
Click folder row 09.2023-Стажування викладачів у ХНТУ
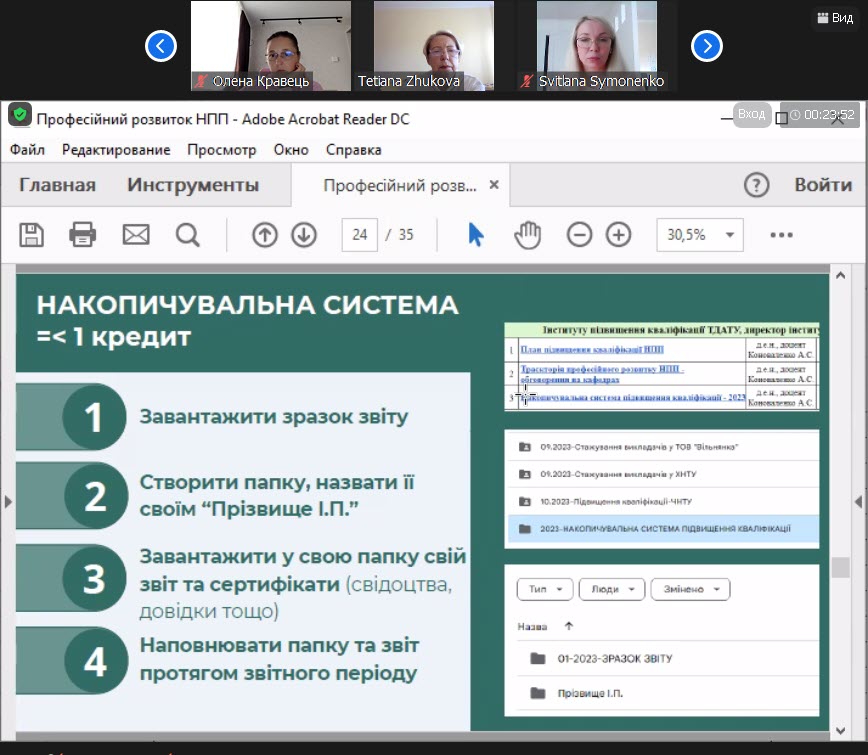(x=662, y=474)
